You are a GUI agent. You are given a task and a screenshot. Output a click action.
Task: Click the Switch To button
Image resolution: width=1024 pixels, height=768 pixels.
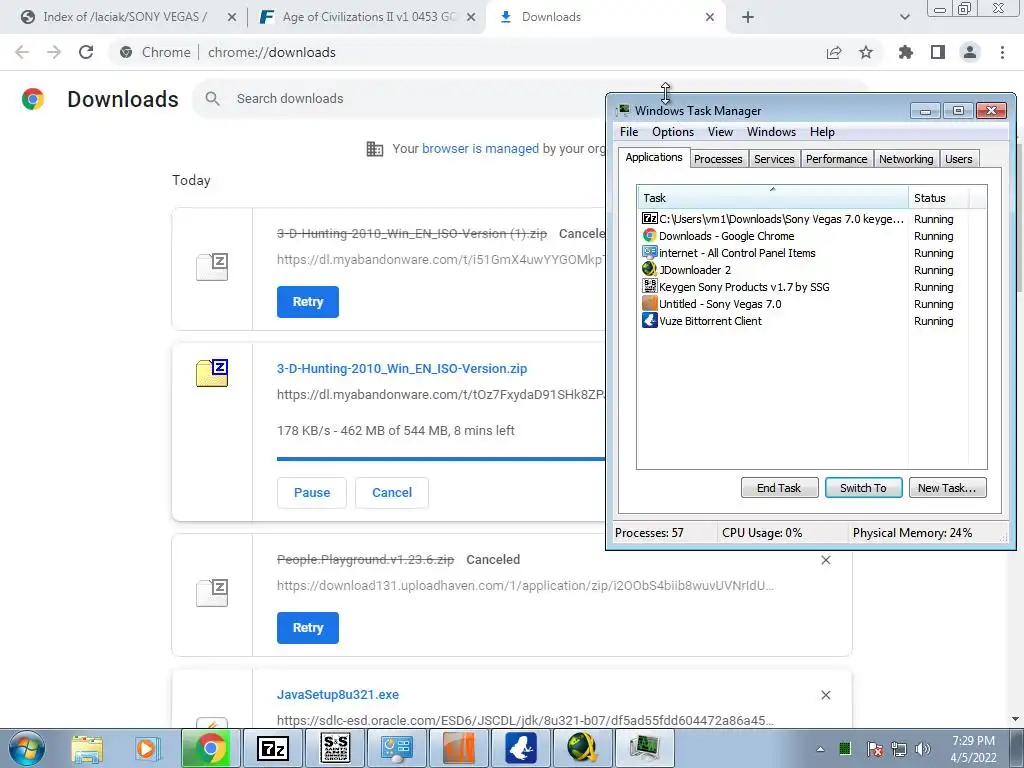pyautogui.click(x=863, y=488)
